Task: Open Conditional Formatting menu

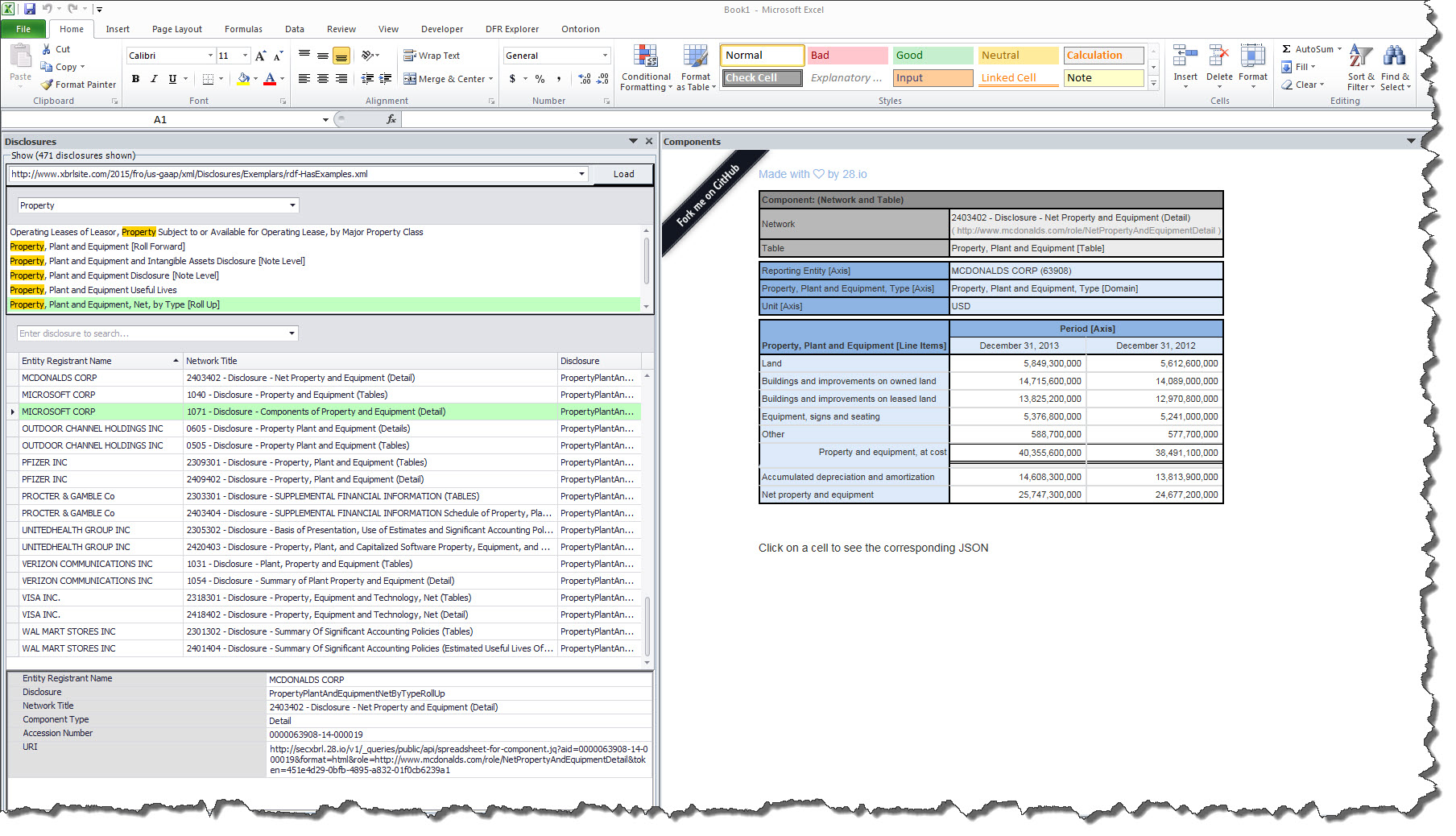Action: (x=646, y=68)
